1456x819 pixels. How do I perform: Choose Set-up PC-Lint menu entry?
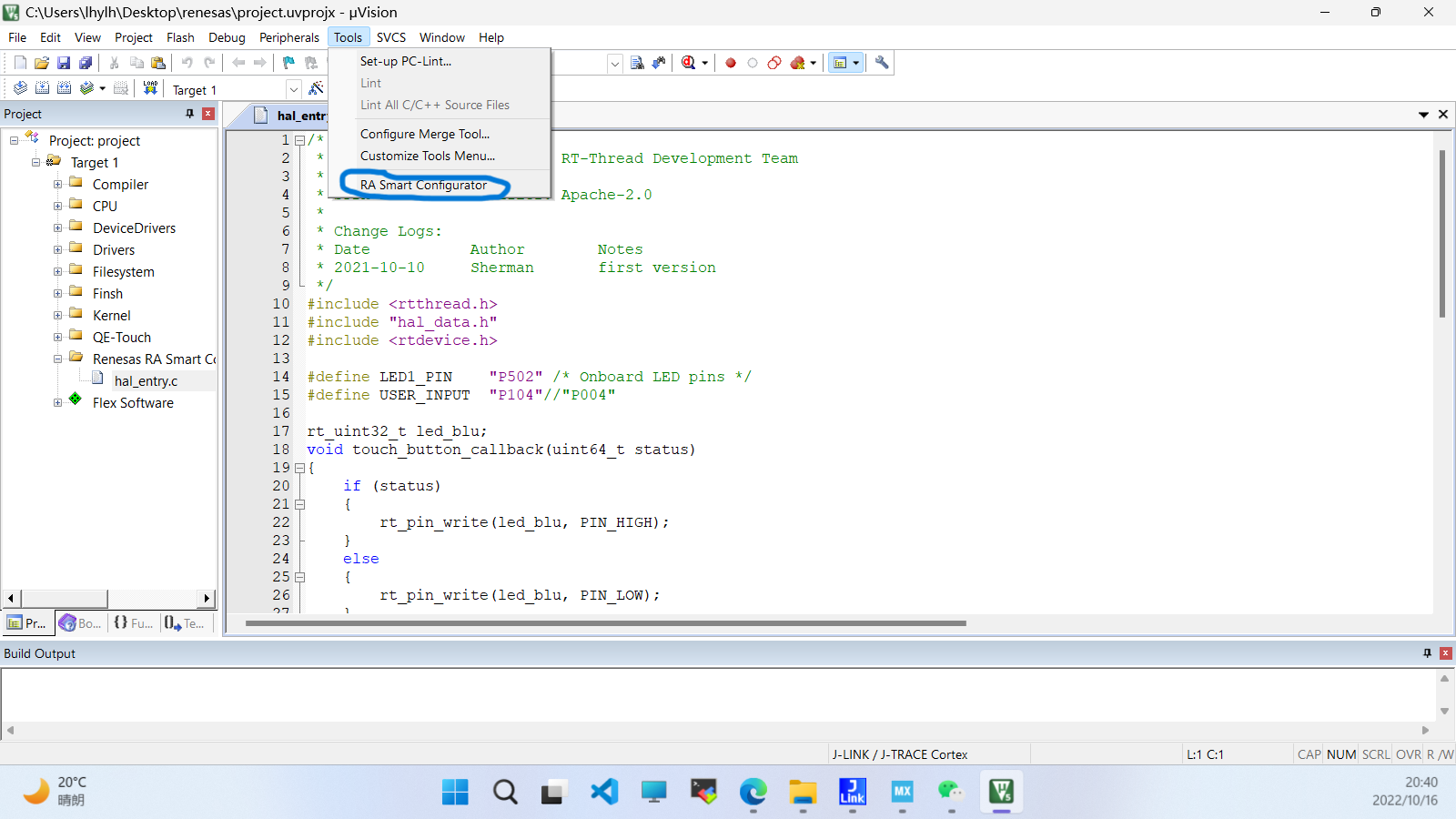(x=406, y=61)
